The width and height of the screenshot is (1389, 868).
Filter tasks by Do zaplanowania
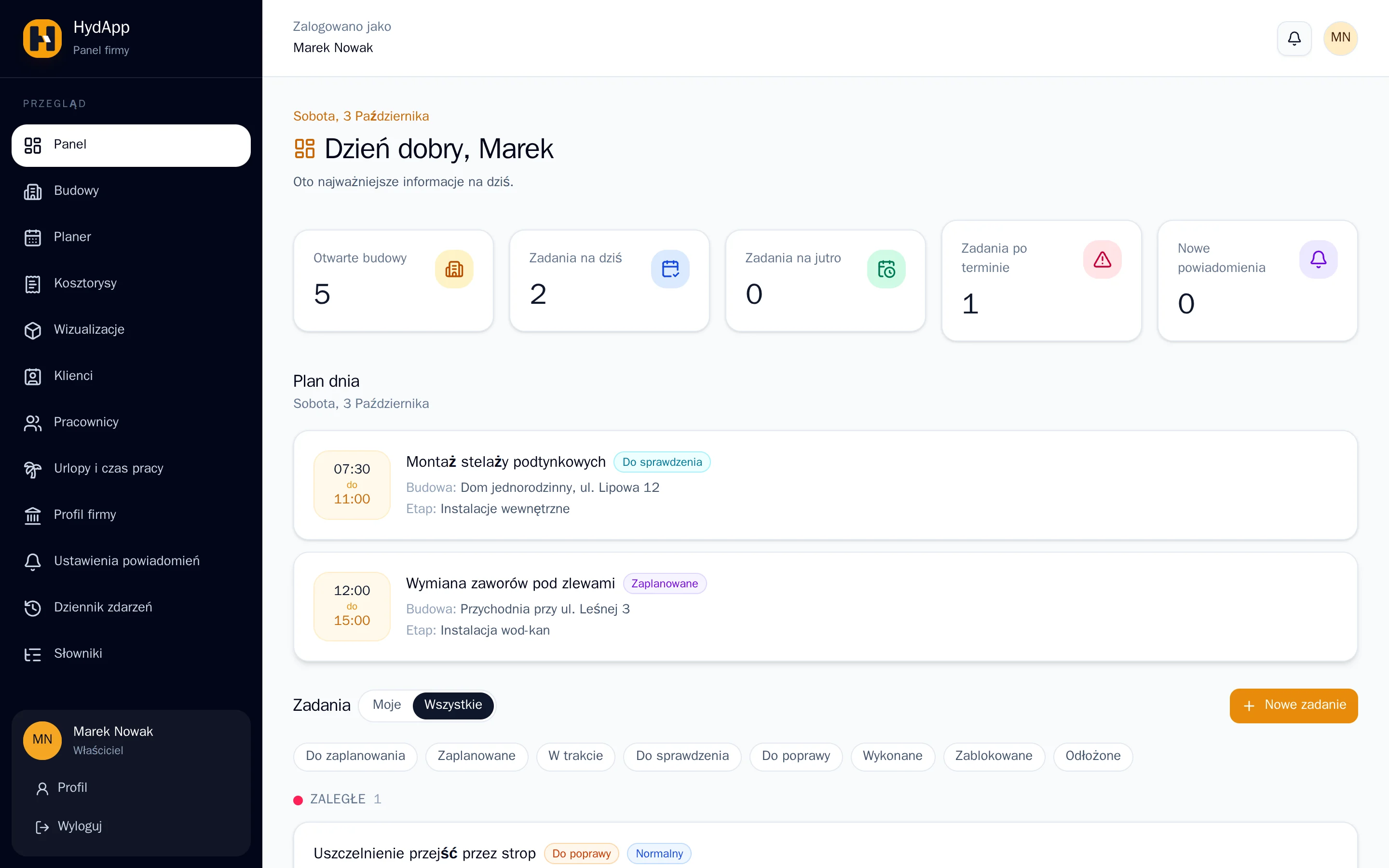(355, 756)
